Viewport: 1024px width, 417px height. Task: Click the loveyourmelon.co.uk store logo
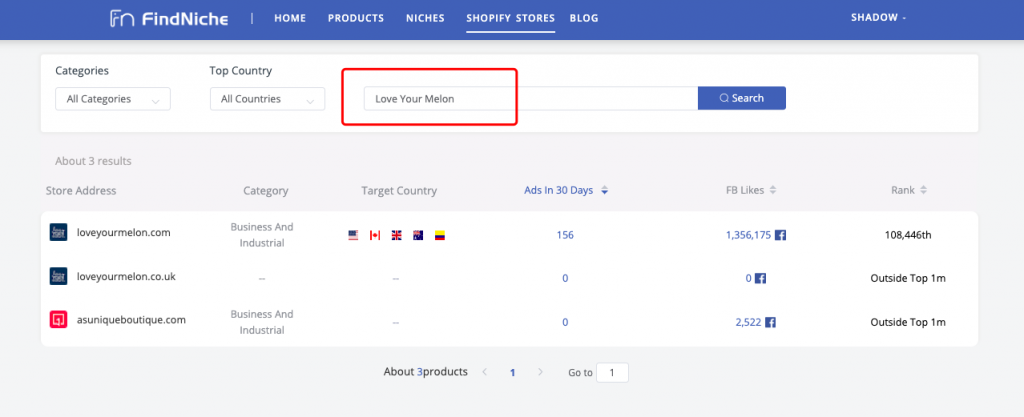coord(58,276)
